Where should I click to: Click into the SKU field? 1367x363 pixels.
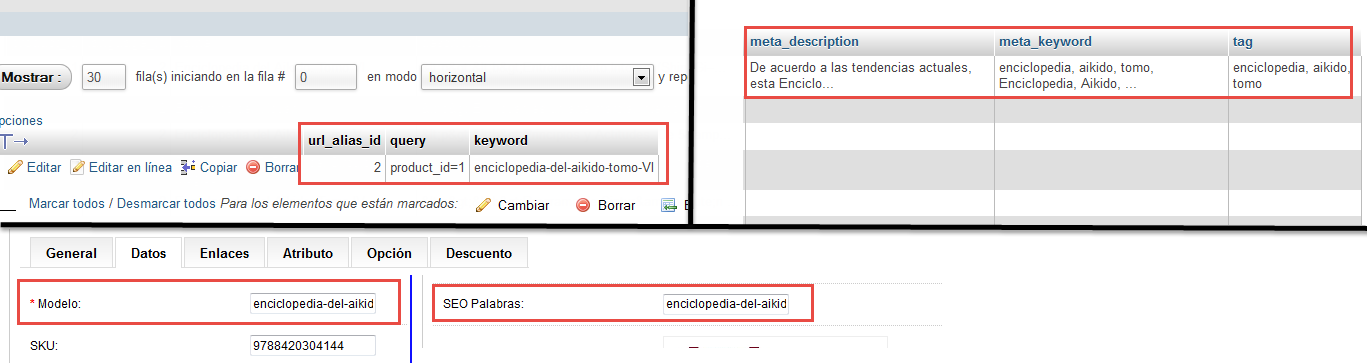click(313, 346)
